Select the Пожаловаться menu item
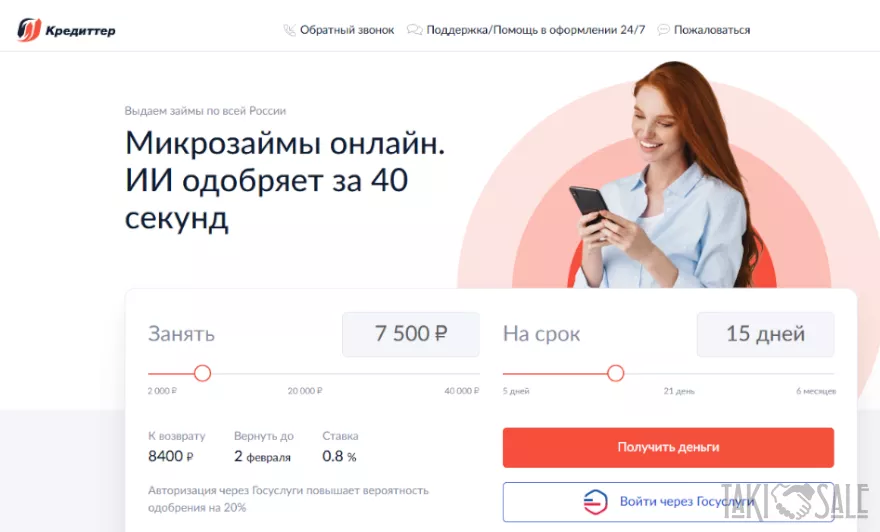The image size is (880, 532). click(712, 30)
